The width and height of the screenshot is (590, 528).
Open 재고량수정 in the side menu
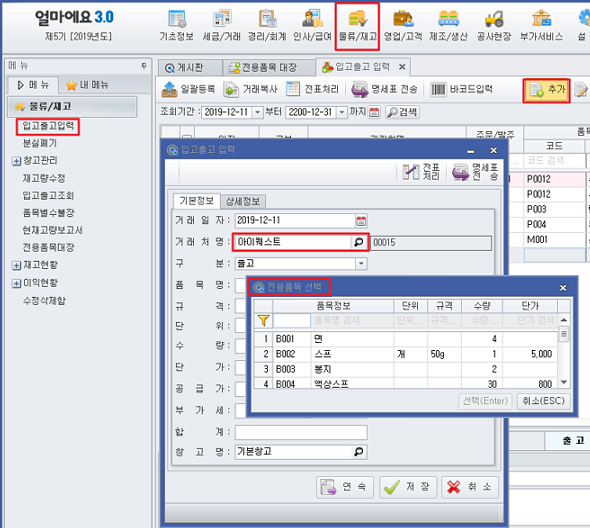pos(44,178)
